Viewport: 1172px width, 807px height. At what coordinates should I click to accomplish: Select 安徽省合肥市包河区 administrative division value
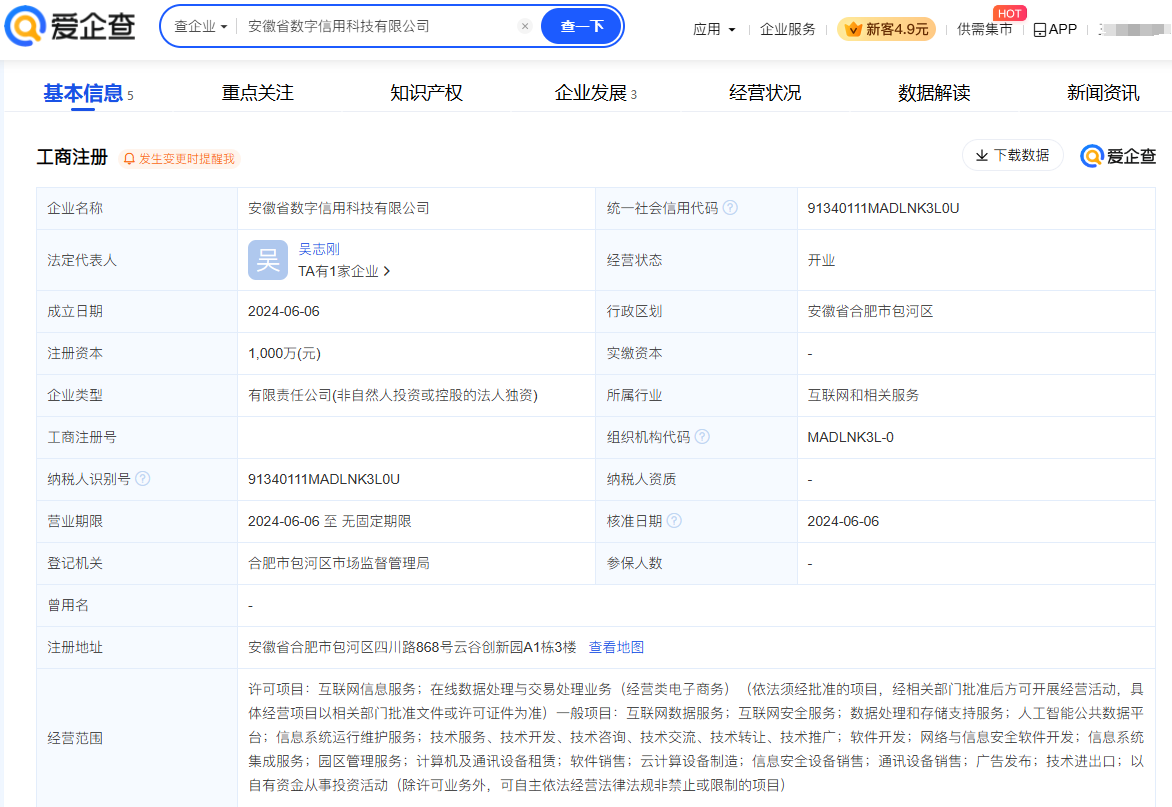pos(870,311)
